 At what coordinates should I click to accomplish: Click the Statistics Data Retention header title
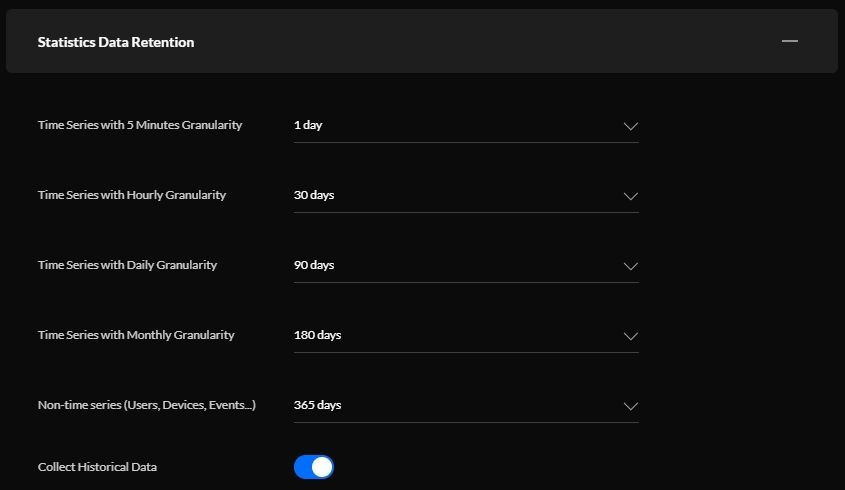point(116,42)
